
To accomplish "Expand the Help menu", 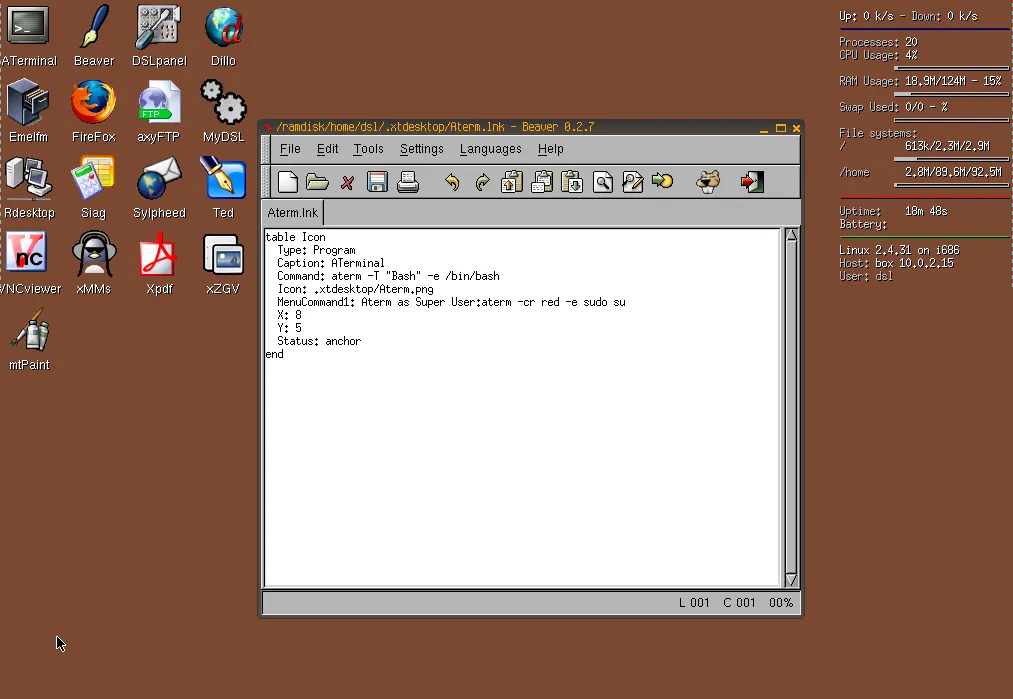I will [550, 149].
